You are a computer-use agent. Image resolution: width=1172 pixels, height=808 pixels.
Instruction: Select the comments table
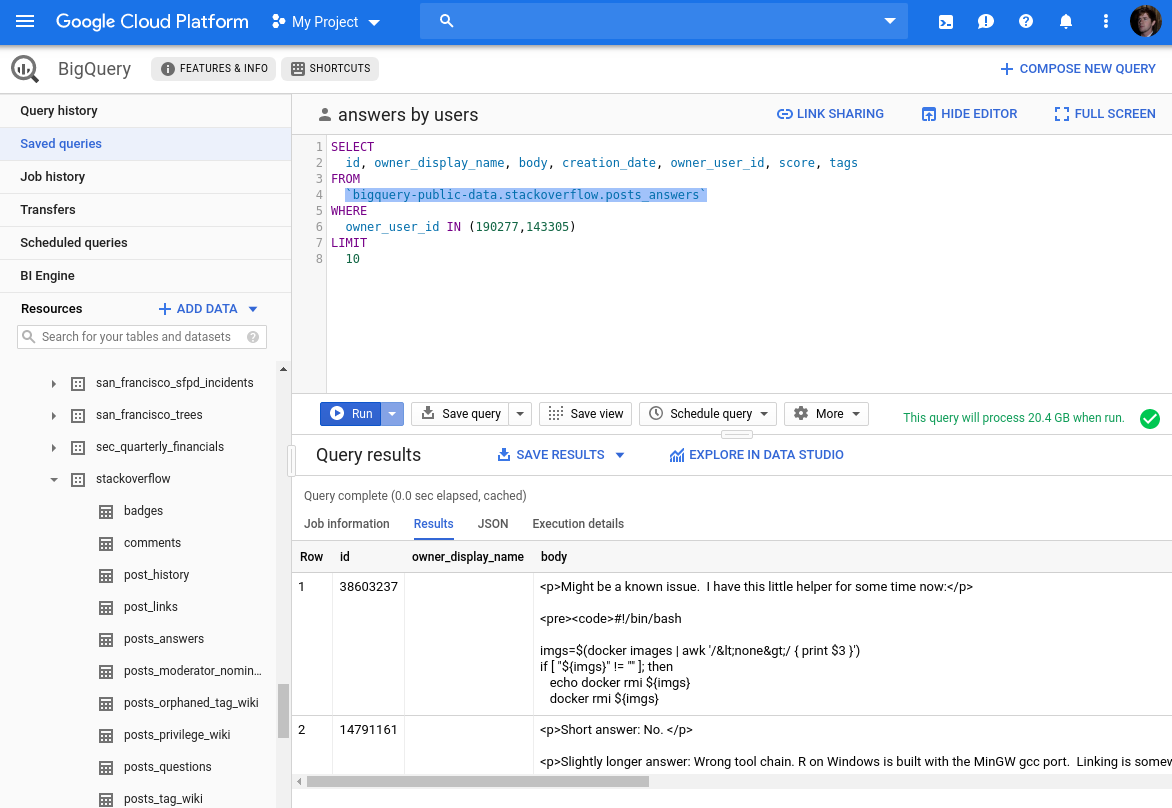(152, 543)
